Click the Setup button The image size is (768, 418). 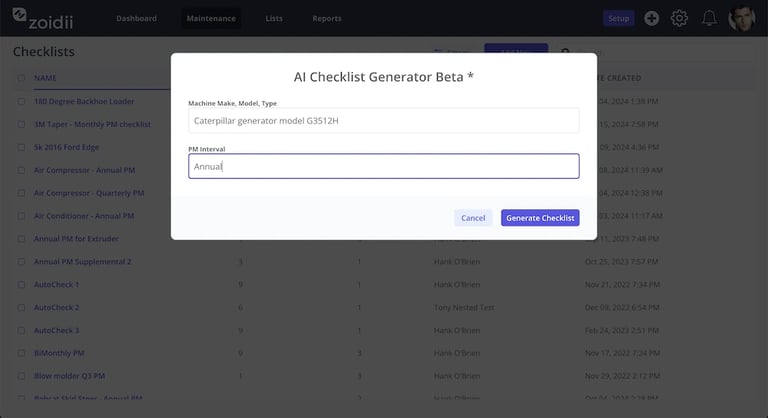[619, 19]
